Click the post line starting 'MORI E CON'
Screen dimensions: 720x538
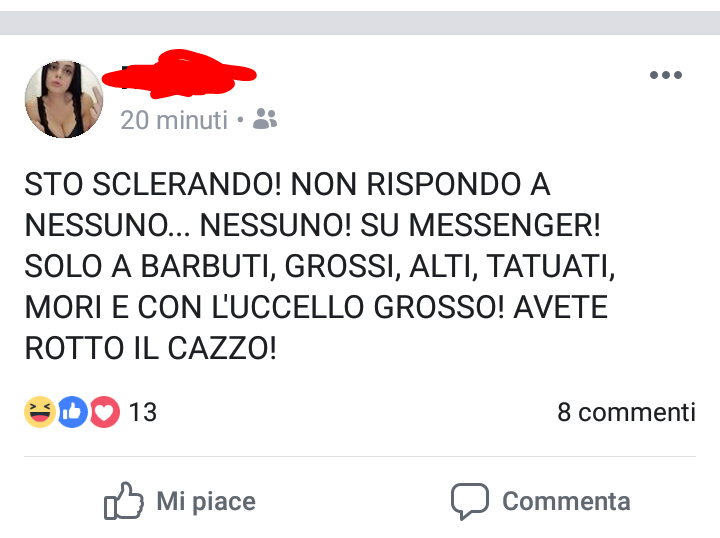[x=316, y=307]
